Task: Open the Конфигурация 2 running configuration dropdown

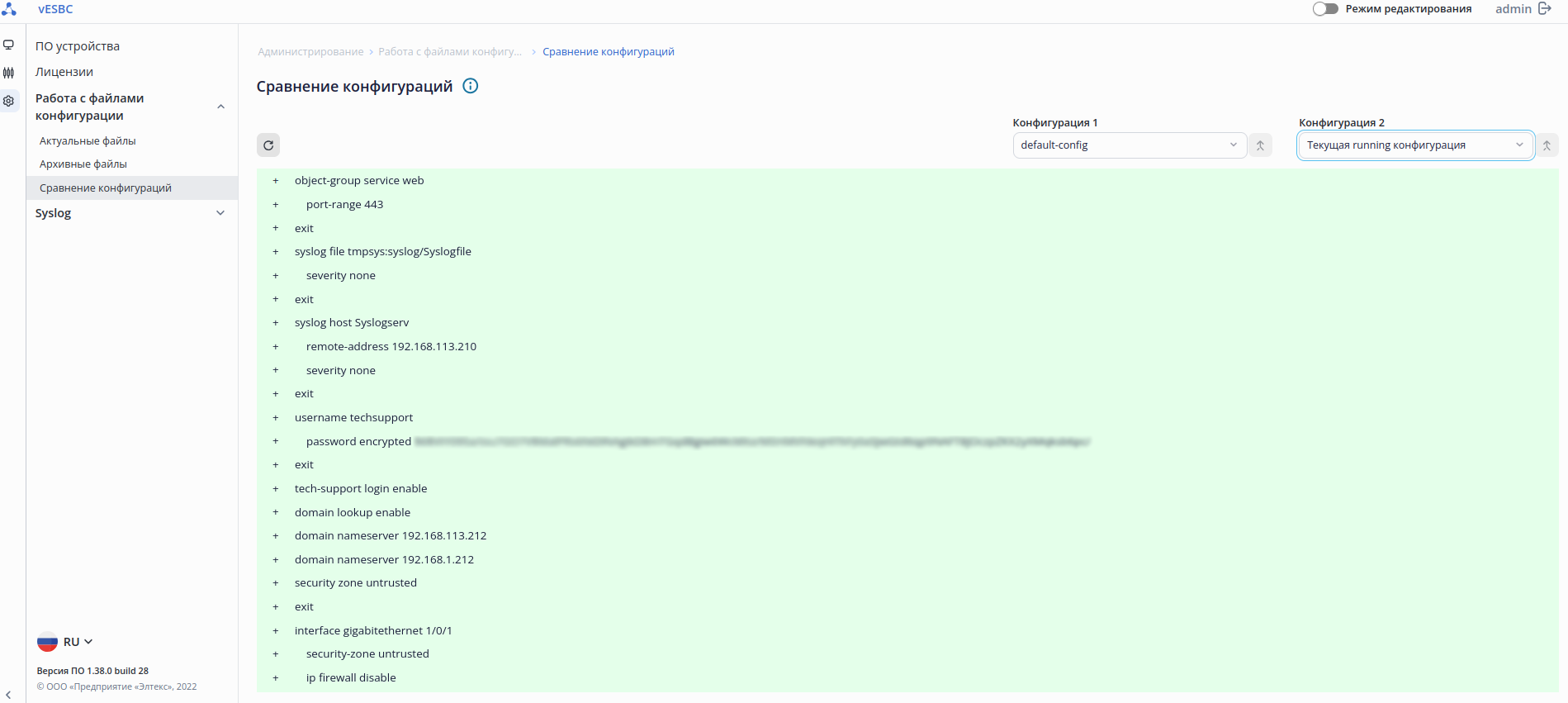Action: [1415, 145]
